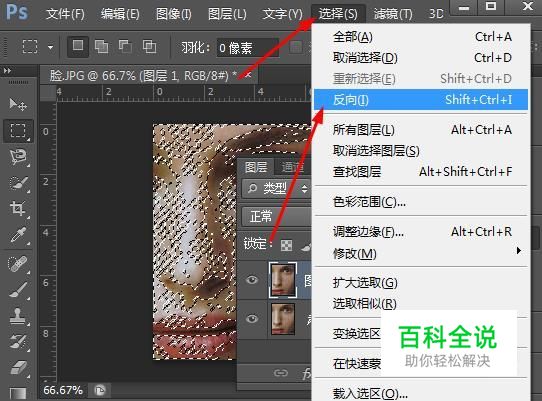
Task: Expand the 修改(M) submenu arrow
Action: click(518, 251)
